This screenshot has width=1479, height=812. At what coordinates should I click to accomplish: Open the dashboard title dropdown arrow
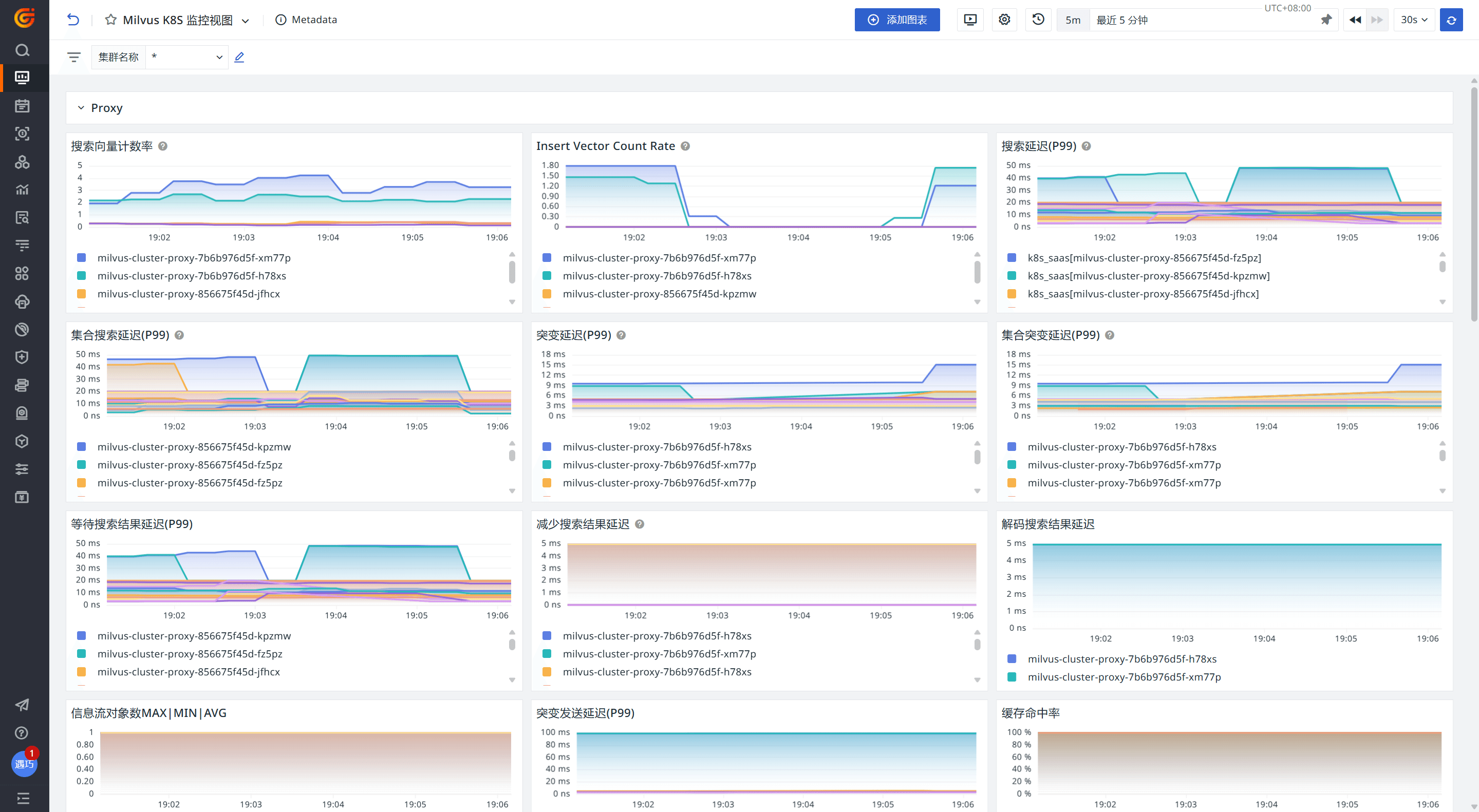pos(246,21)
